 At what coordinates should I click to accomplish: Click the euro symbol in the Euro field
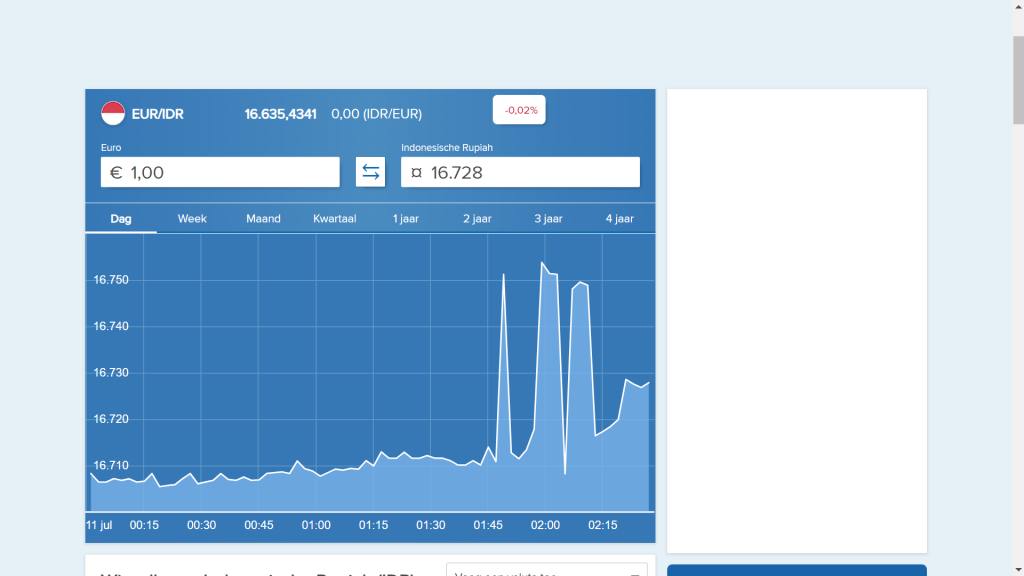tap(116, 173)
